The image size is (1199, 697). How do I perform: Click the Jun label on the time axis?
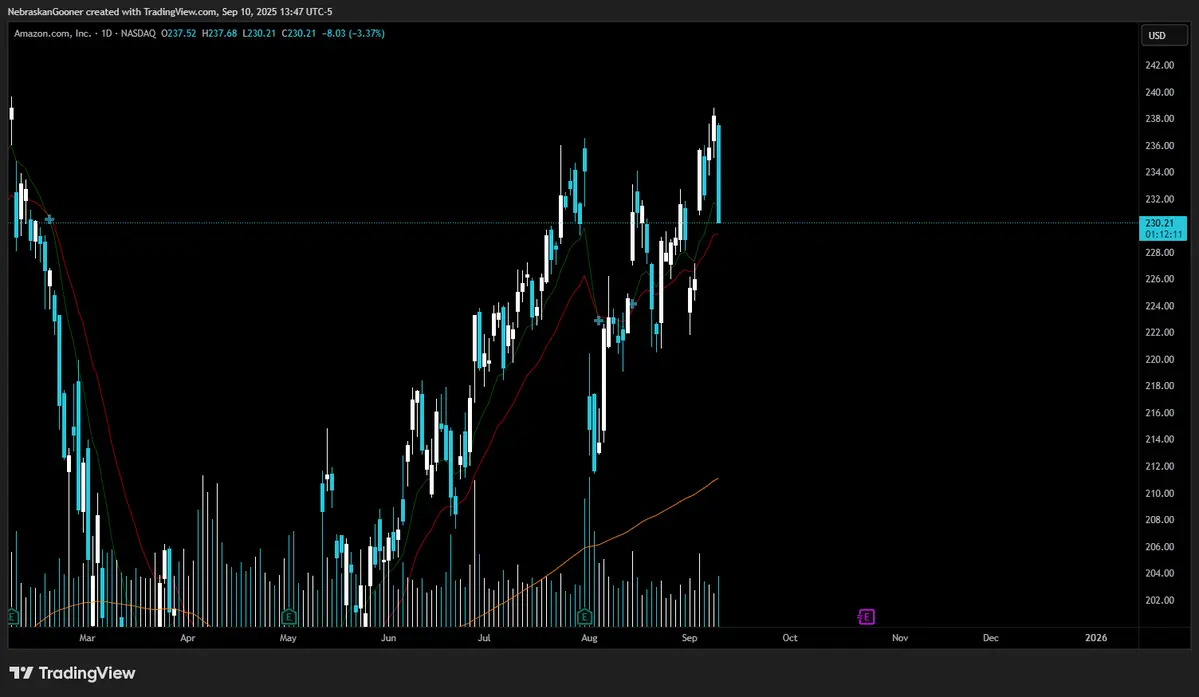[388, 637]
